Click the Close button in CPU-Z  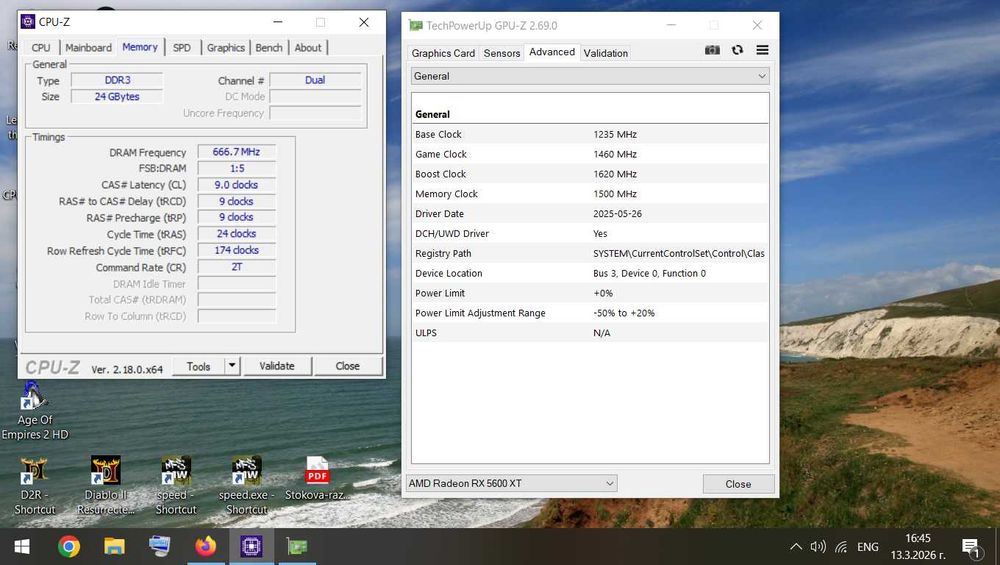coord(348,366)
